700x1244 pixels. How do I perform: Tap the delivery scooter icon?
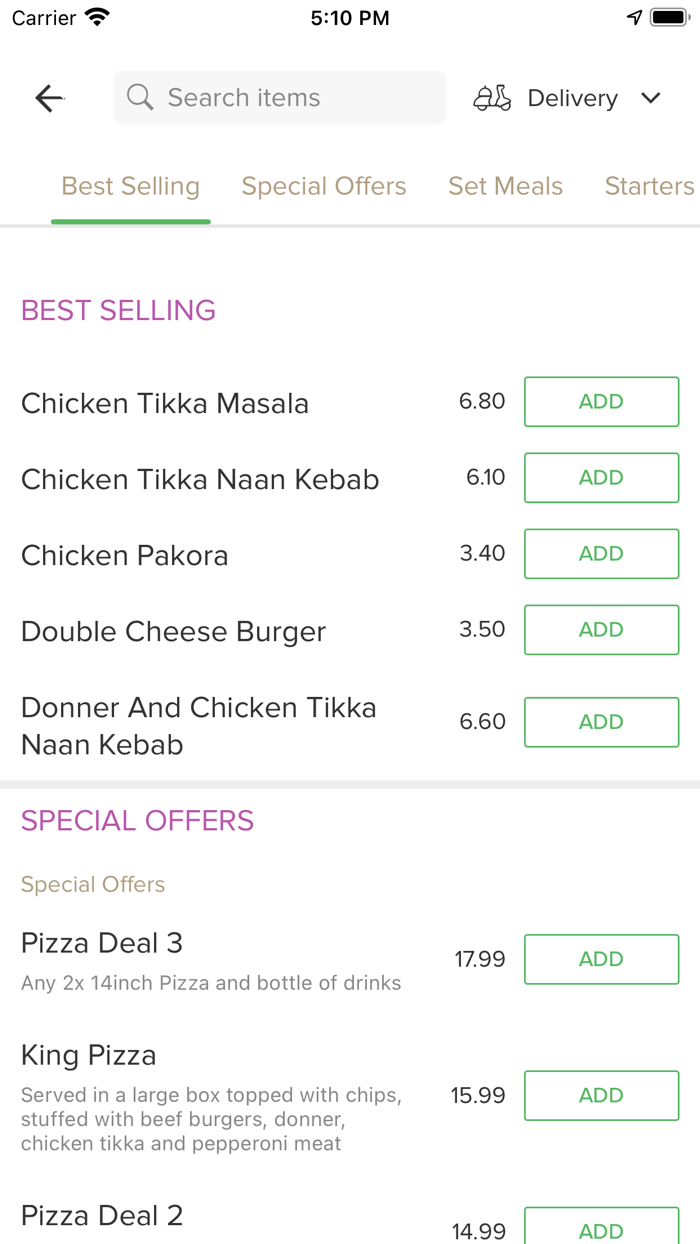(492, 98)
